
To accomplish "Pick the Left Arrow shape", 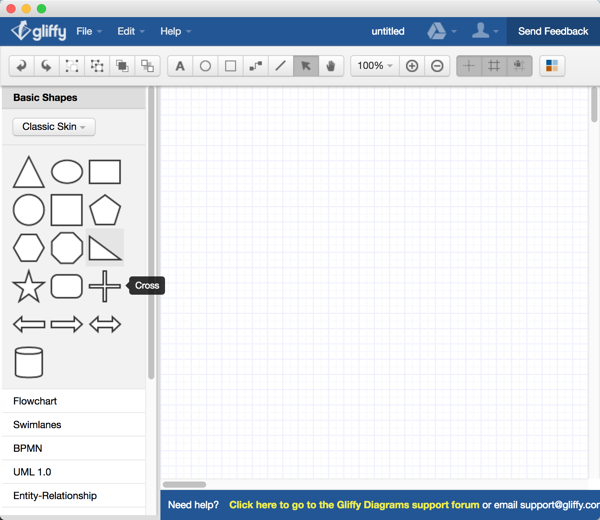I will tap(29, 324).
